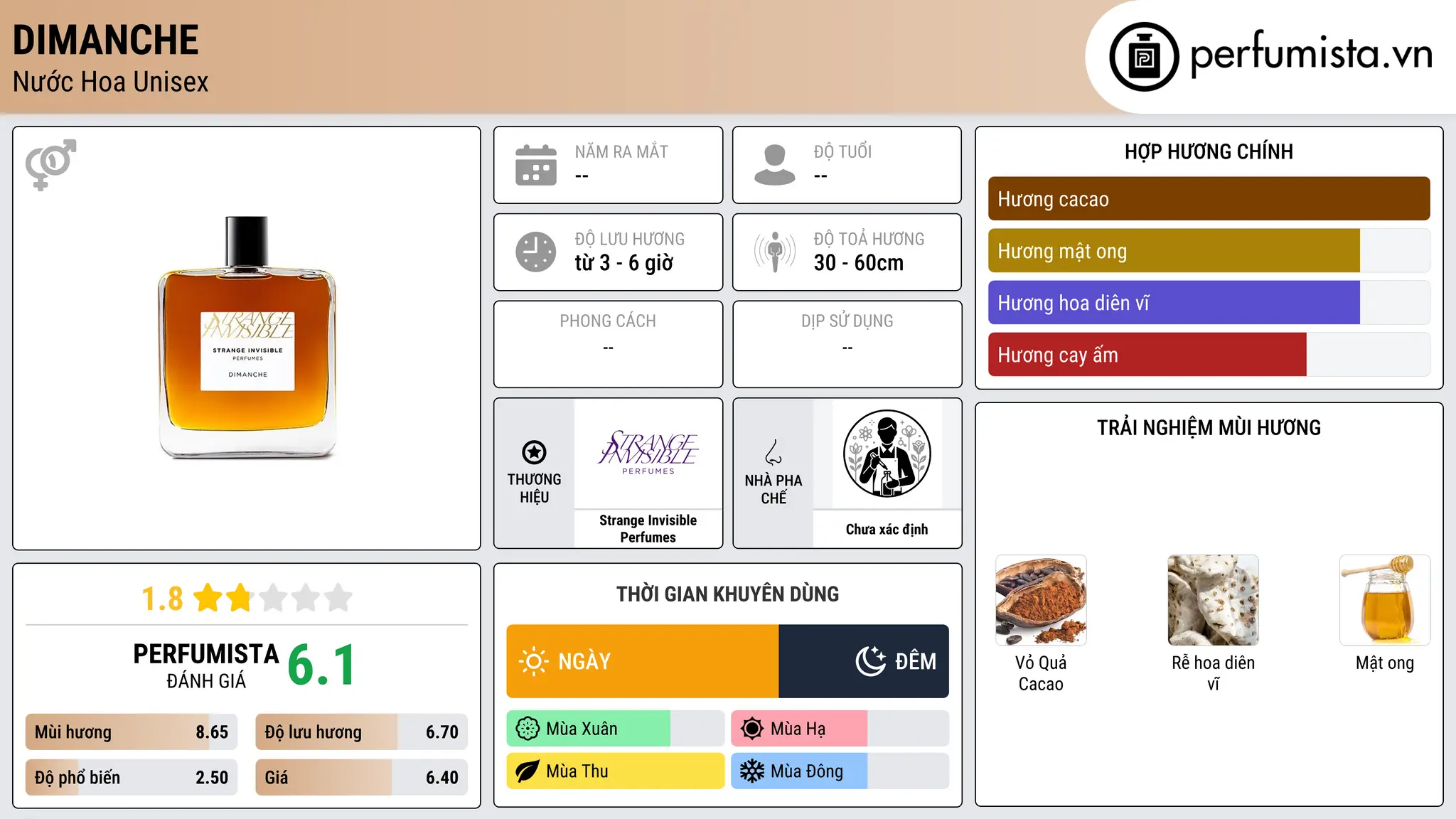Click the HỢP HƯƠNG CHÍNH heading
Image resolution: width=1456 pixels, height=819 pixels.
pyautogui.click(x=1209, y=151)
